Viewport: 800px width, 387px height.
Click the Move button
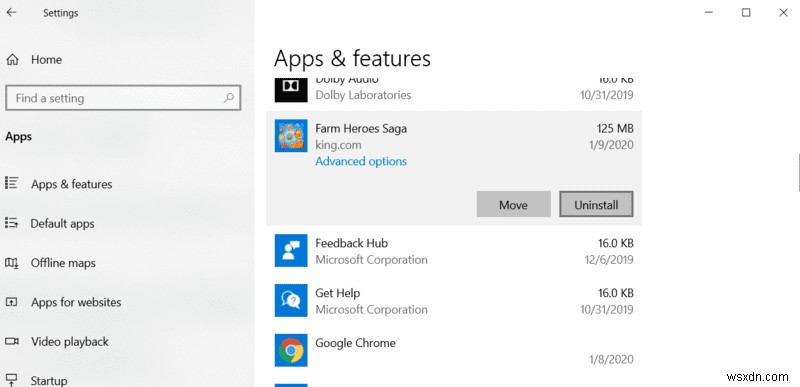(513, 204)
